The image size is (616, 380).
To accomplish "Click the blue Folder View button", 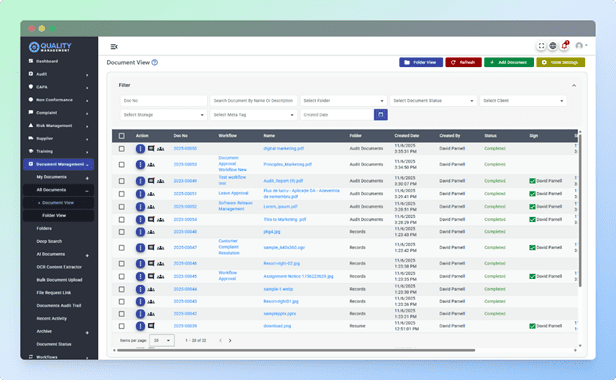I will coord(421,62).
